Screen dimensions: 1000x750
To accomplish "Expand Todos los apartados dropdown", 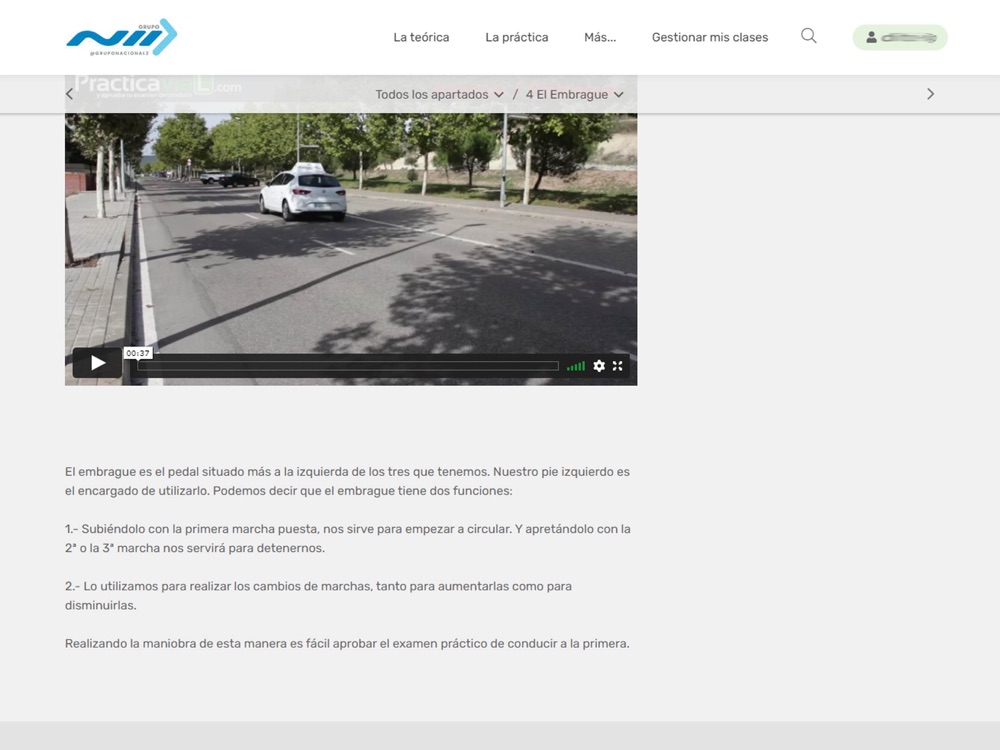I will (439, 94).
